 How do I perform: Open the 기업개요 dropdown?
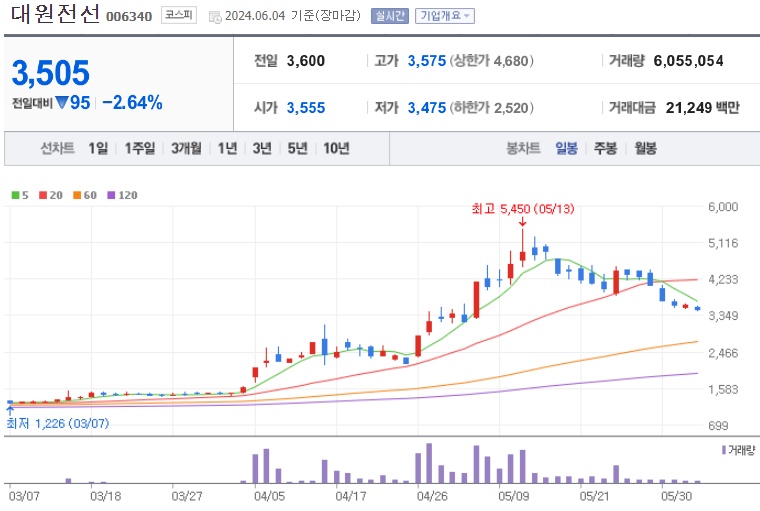[x=444, y=16]
